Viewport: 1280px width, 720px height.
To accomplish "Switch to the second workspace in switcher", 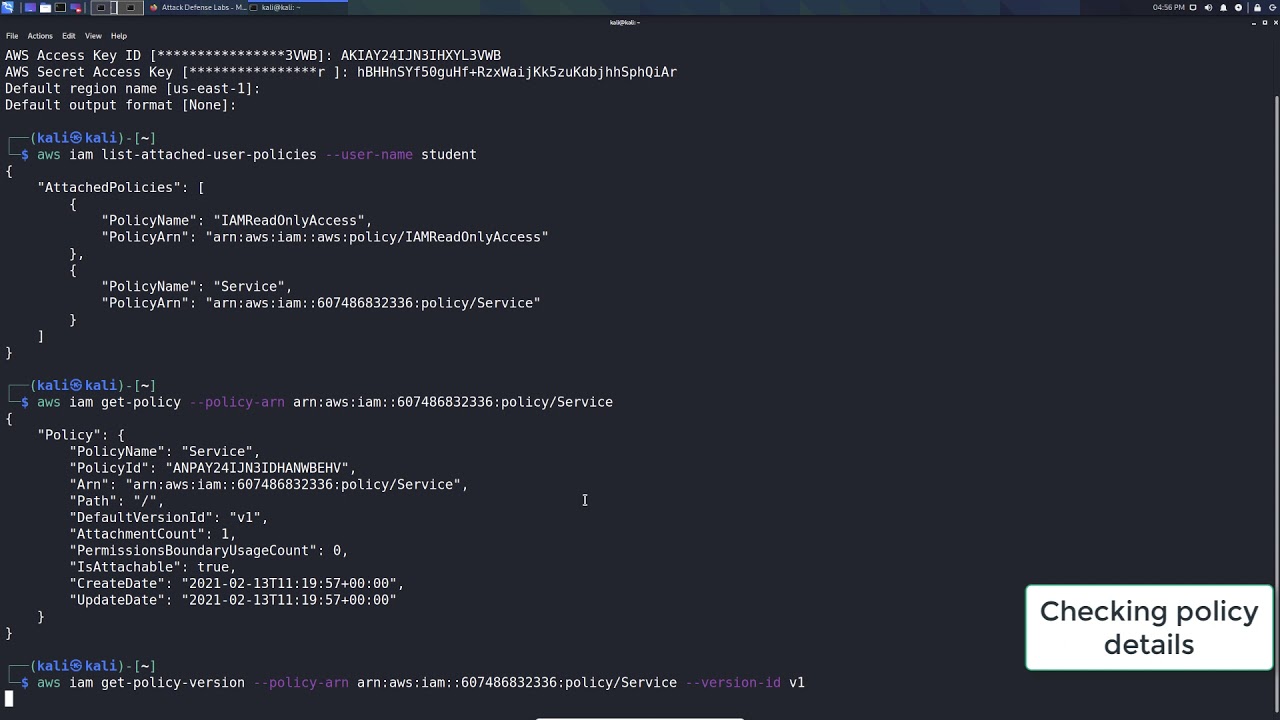I will (131, 7).
